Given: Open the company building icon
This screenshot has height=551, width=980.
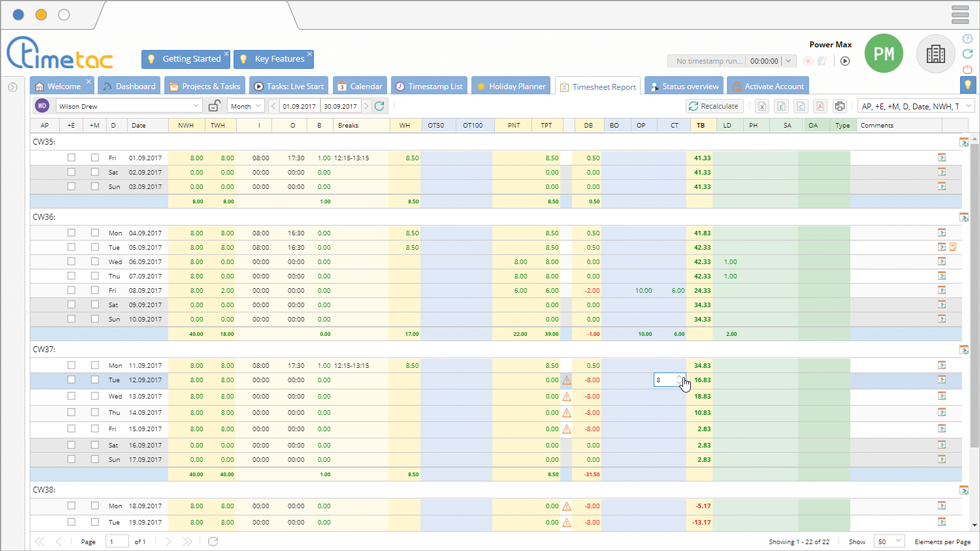Looking at the screenshot, I should pos(935,55).
